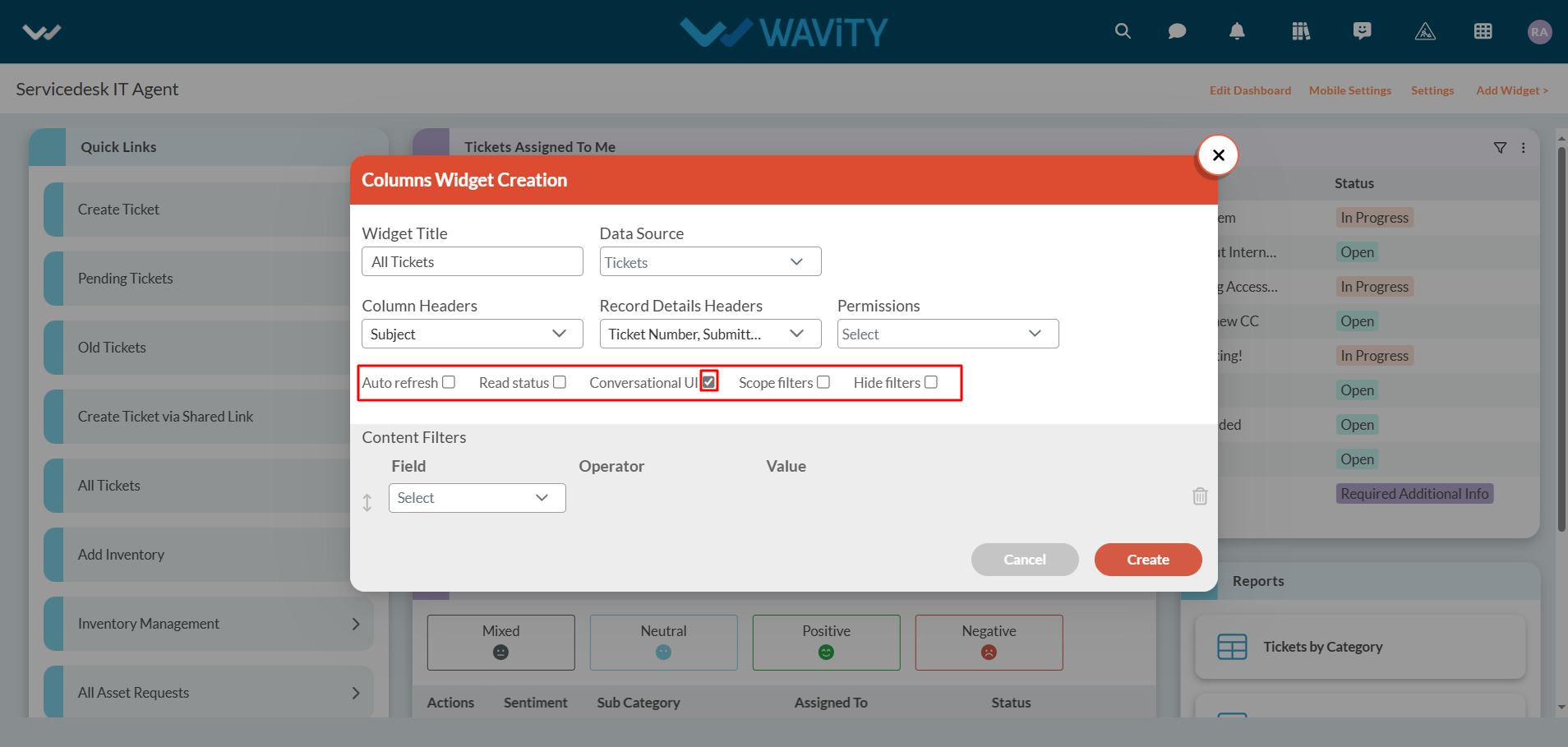Enable the Hide filters checkbox
The width and height of the screenshot is (1568, 747).
pyautogui.click(x=931, y=382)
